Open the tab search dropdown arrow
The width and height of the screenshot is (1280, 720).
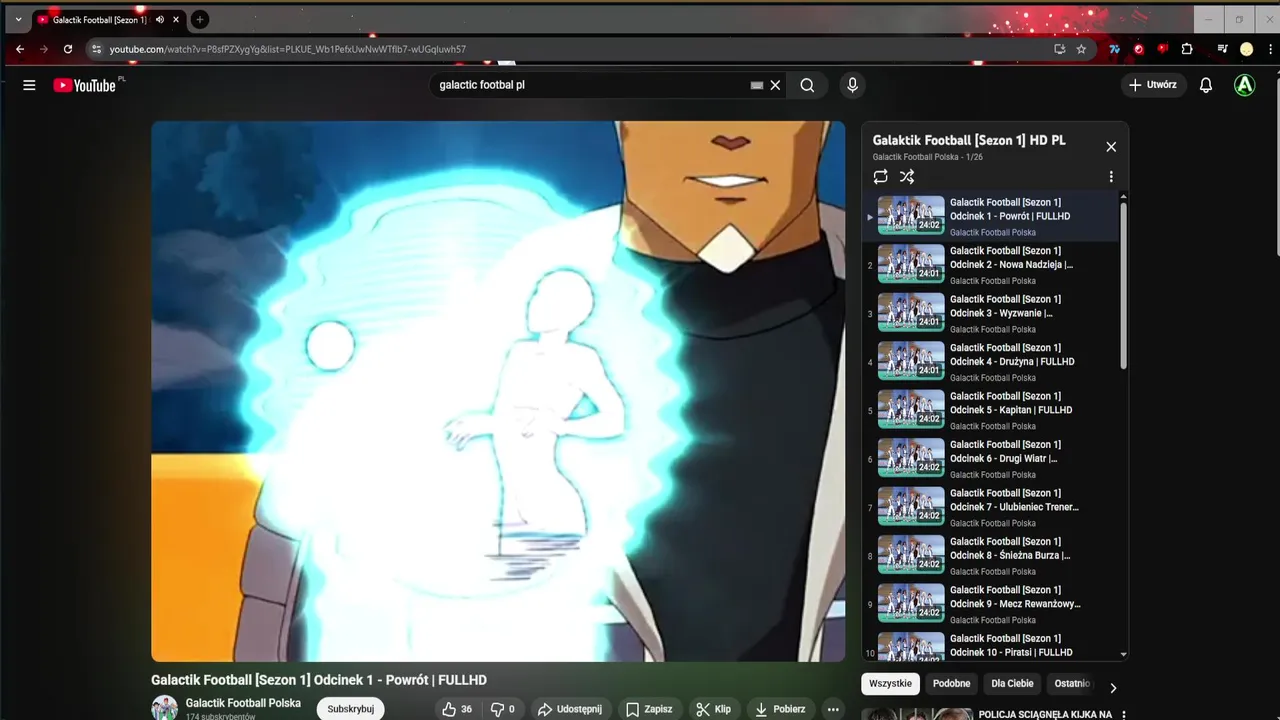coord(18,20)
